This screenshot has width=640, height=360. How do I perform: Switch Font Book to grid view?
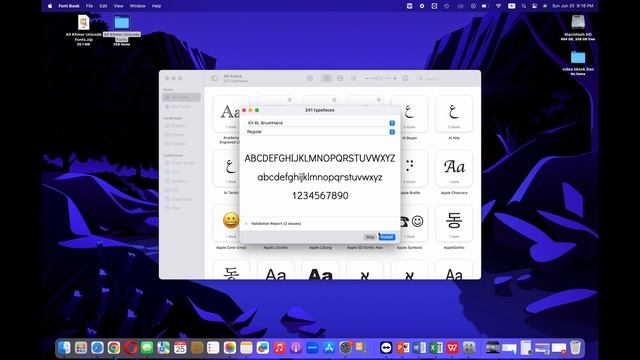click(327, 78)
